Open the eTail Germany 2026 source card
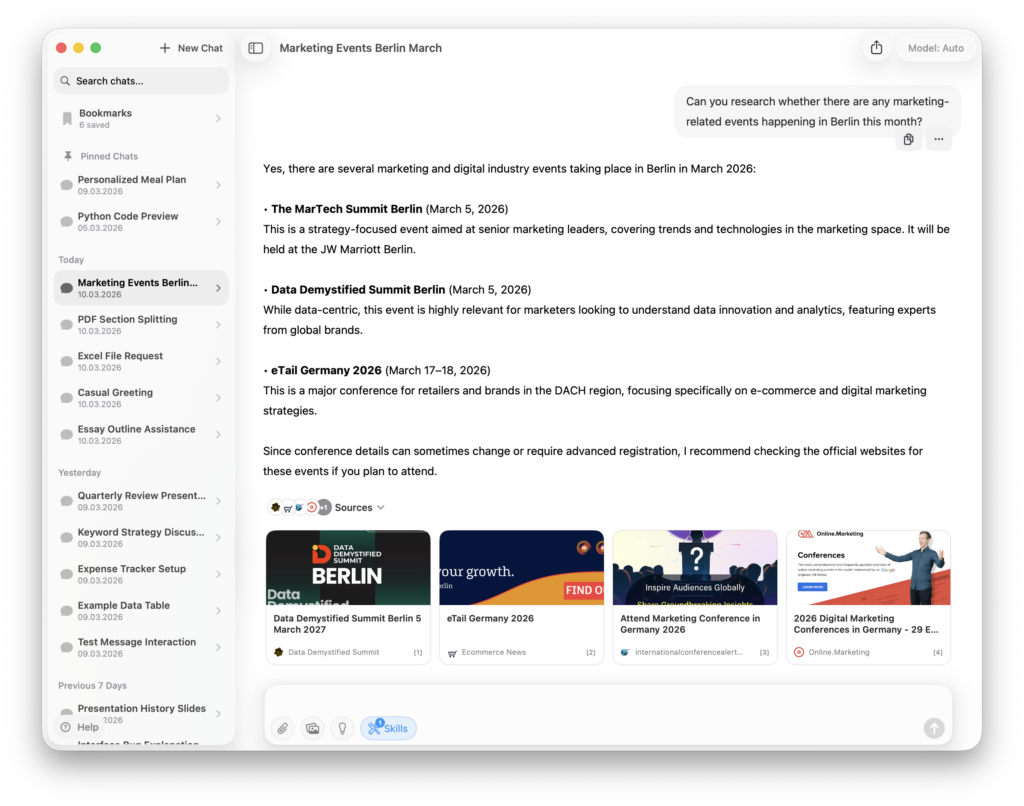The image size is (1024, 806). point(521,597)
